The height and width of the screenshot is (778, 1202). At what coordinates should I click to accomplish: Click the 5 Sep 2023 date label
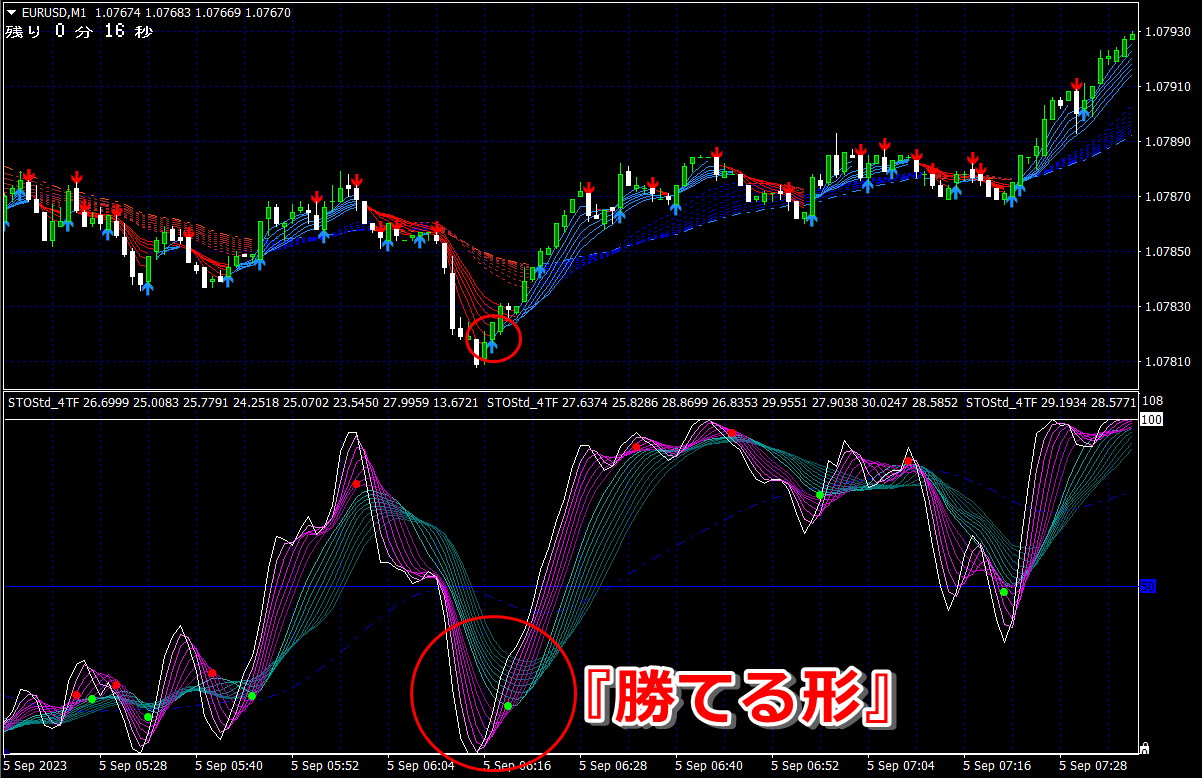pos(36,766)
